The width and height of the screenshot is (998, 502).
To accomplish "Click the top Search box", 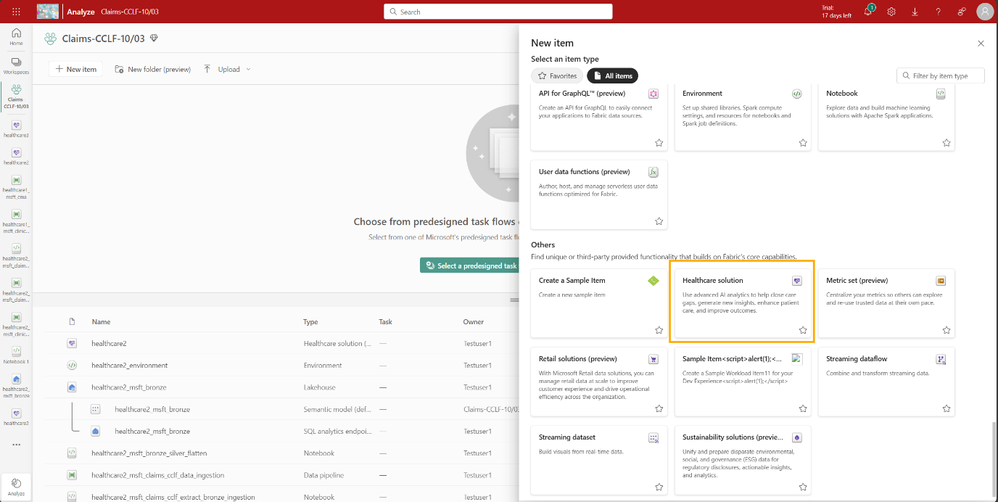I will point(498,11).
